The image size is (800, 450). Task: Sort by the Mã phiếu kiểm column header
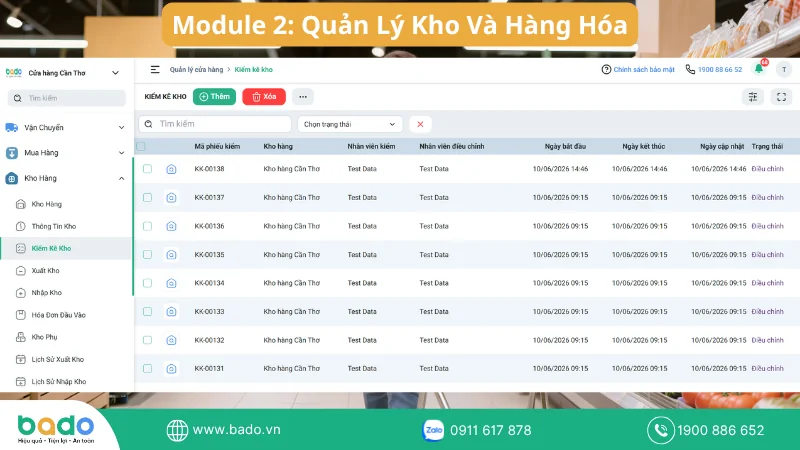[x=217, y=146]
